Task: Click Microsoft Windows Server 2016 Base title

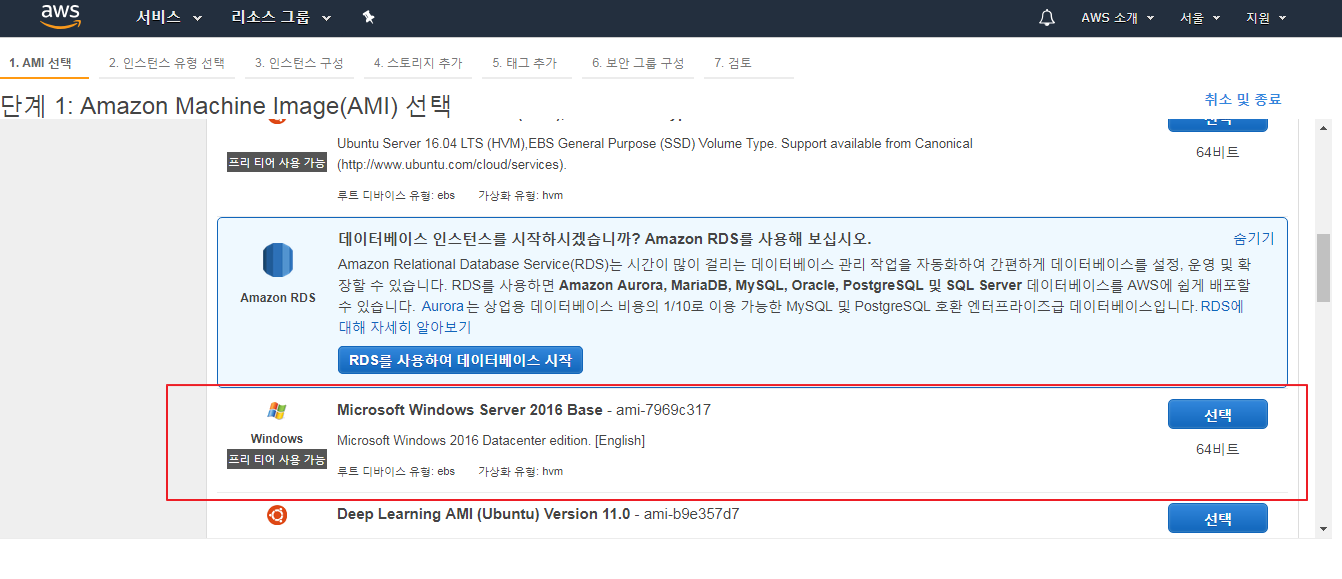Action: click(470, 410)
